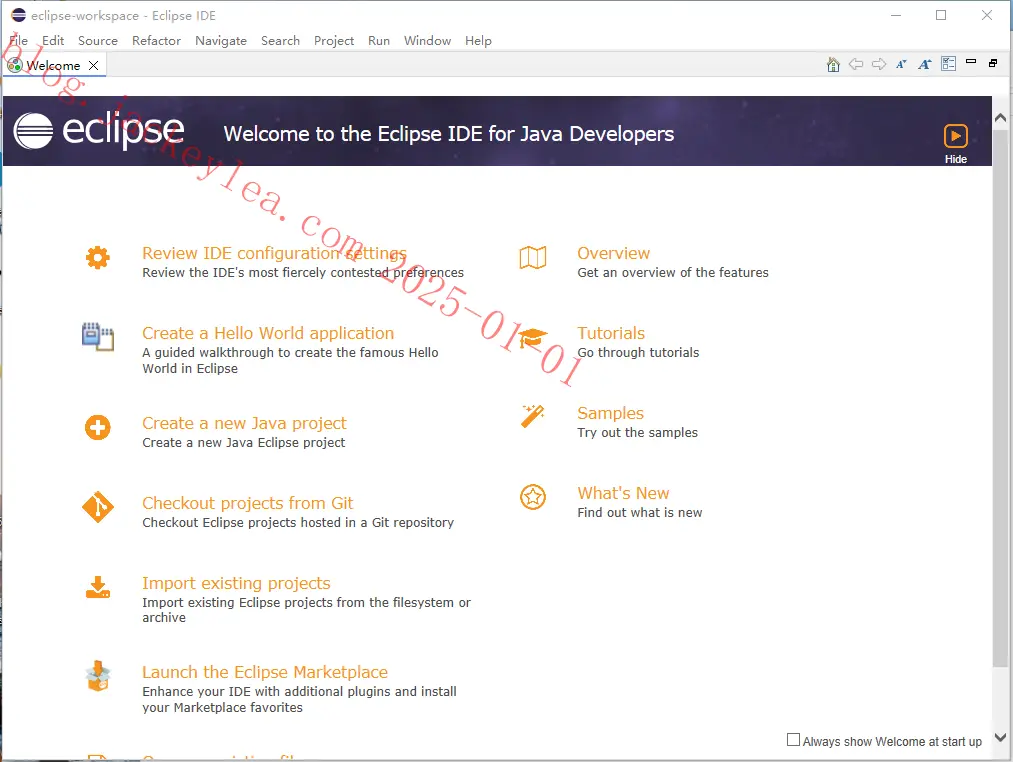1013x762 pixels.
Task: Click the plus icon for new Java project
Action: [98, 427]
